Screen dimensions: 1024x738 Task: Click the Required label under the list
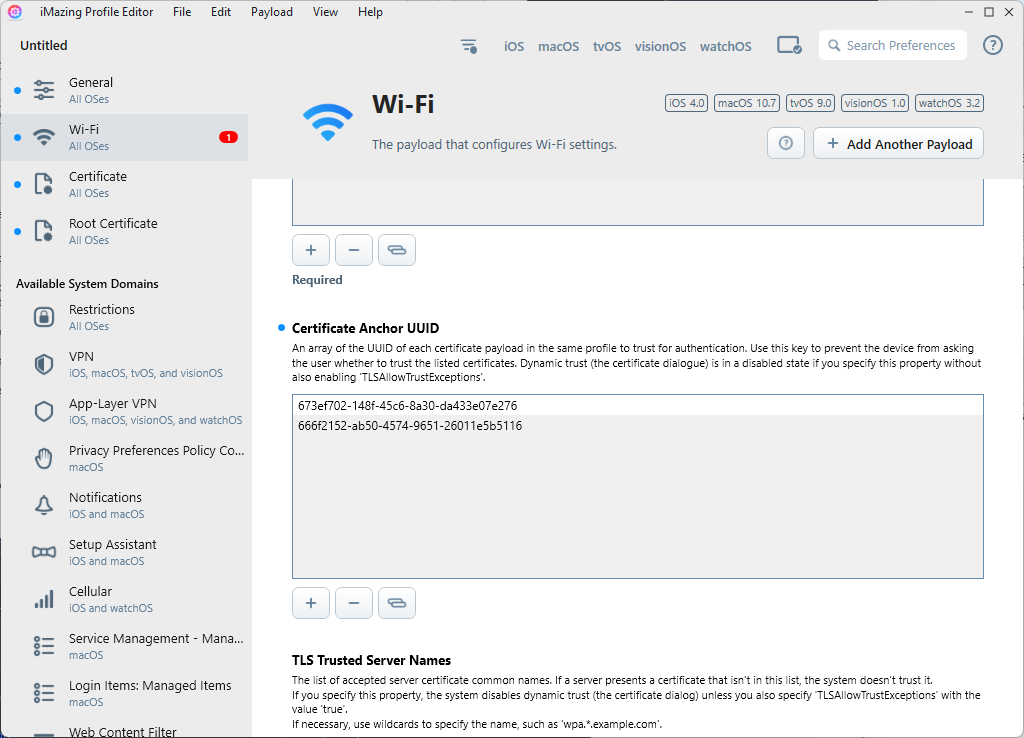tap(317, 280)
